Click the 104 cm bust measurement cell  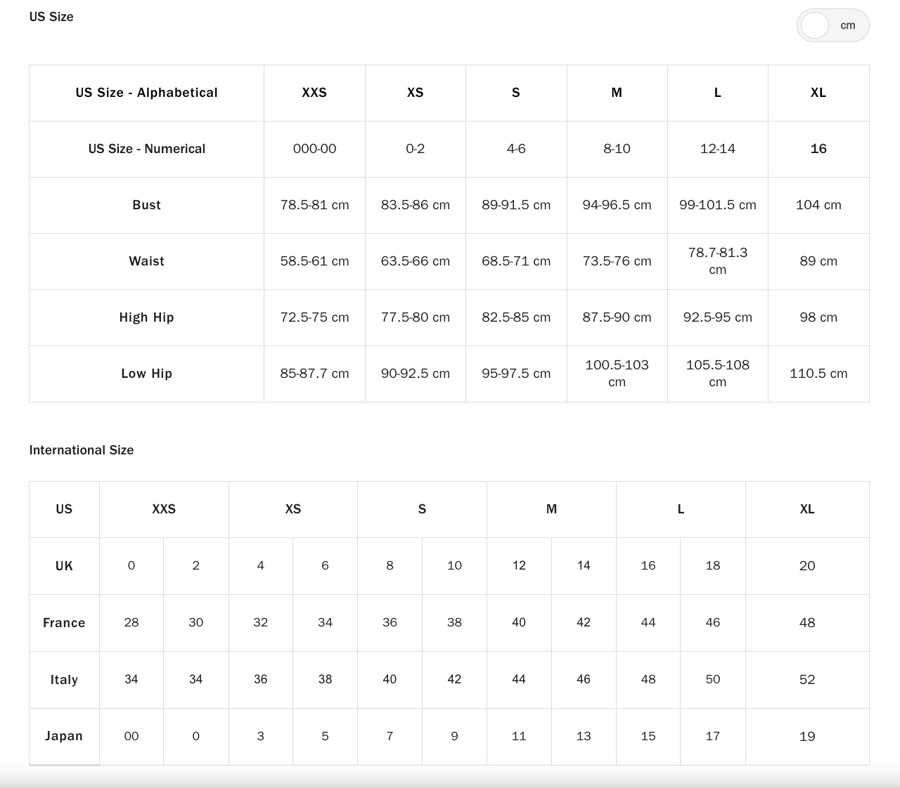pos(818,205)
